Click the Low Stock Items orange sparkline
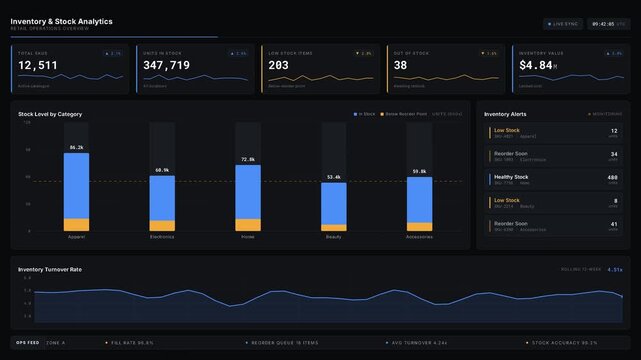The height and width of the screenshot is (360, 641). [x=320, y=78]
